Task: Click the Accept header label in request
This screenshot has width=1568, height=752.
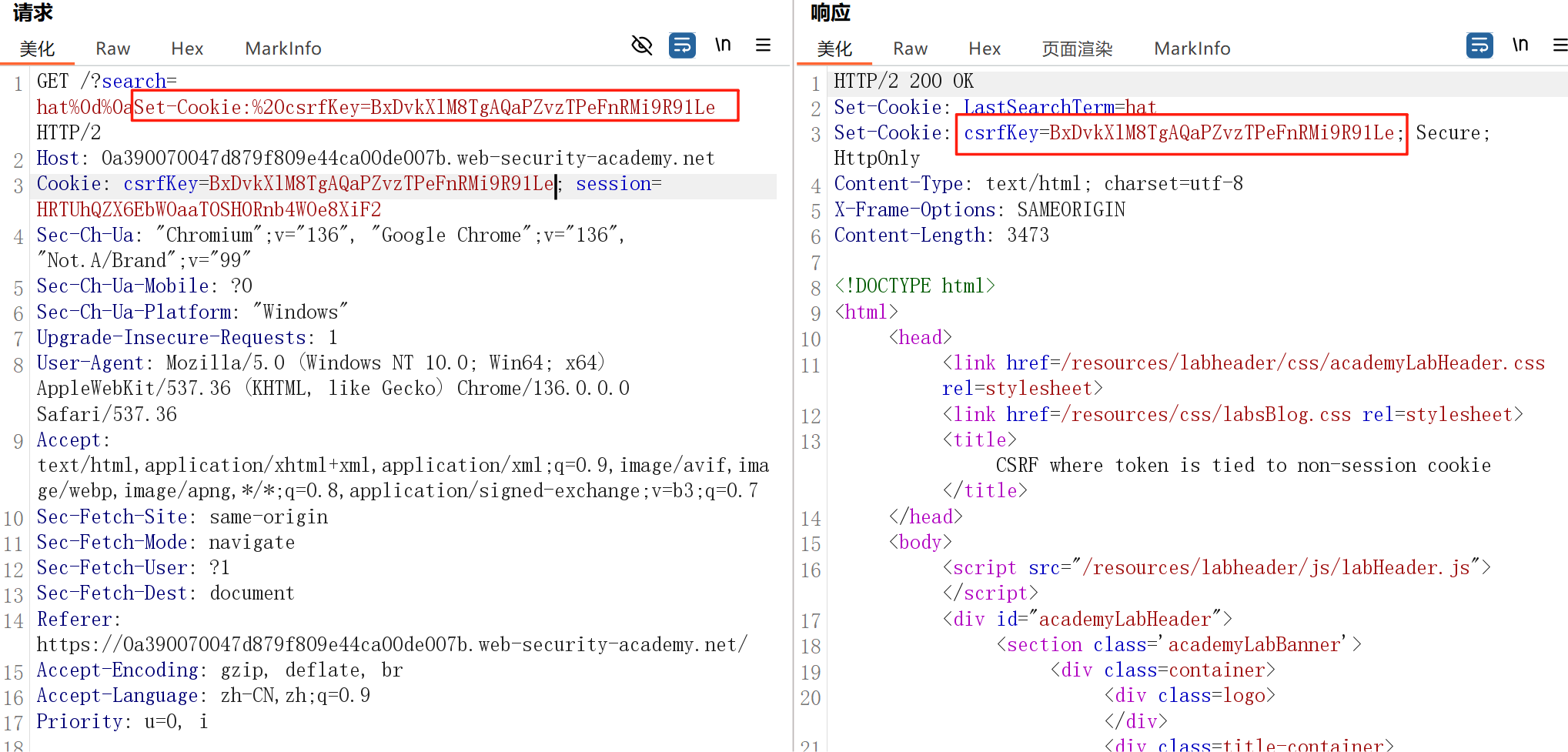Action: tap(73, 440)
